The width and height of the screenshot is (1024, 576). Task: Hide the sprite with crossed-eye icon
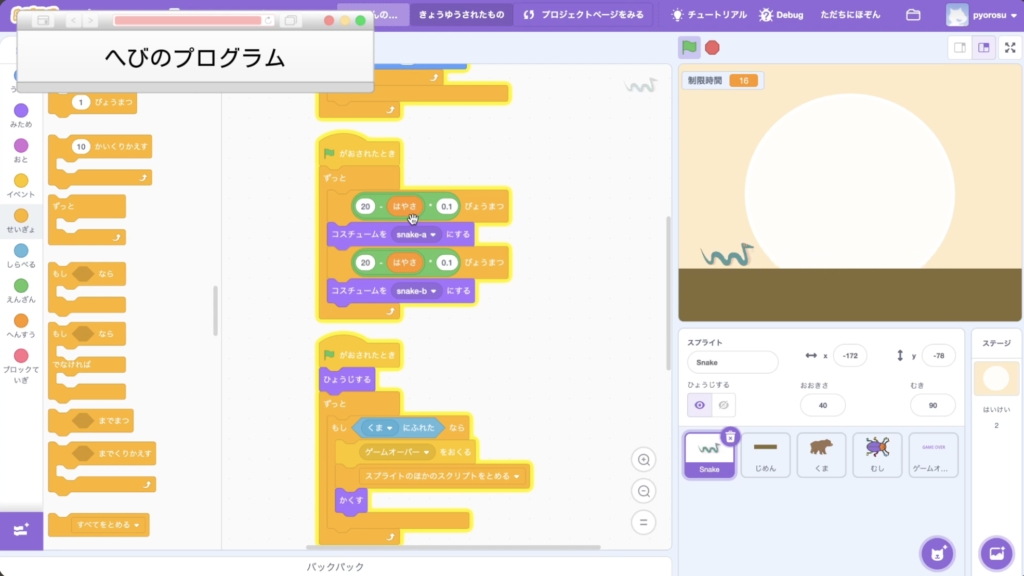(x=723, y=405)
